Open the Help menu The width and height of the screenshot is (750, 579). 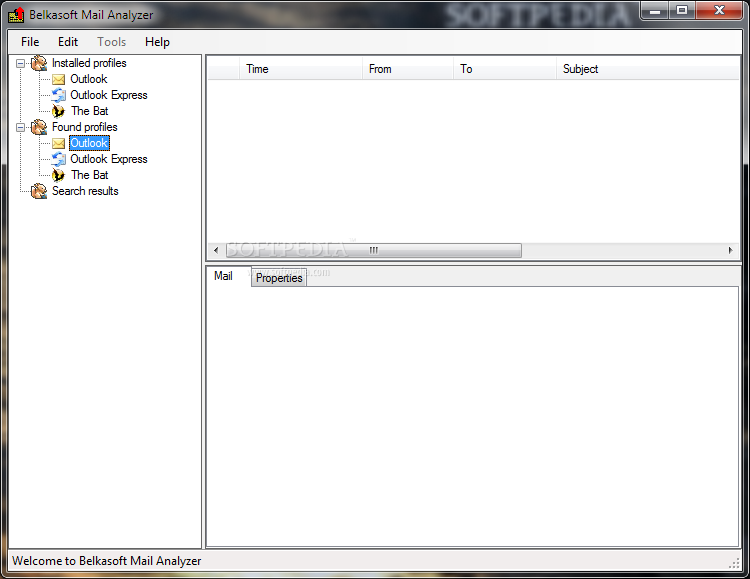click(x=157, y=42)
